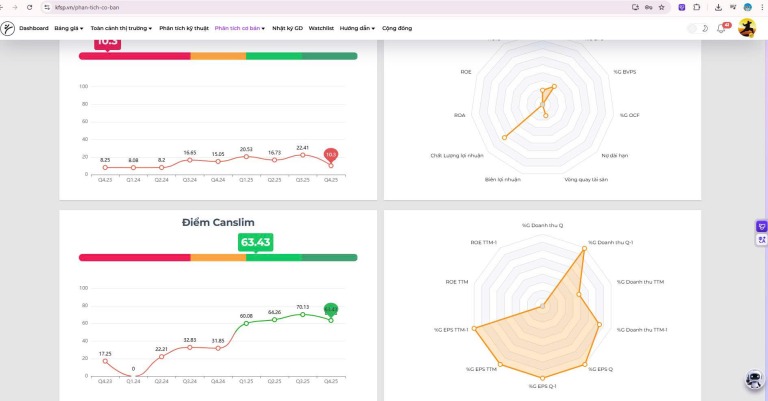
Task: Open the notifications bell
Action: pyautogui.click(x=721, y=28)
